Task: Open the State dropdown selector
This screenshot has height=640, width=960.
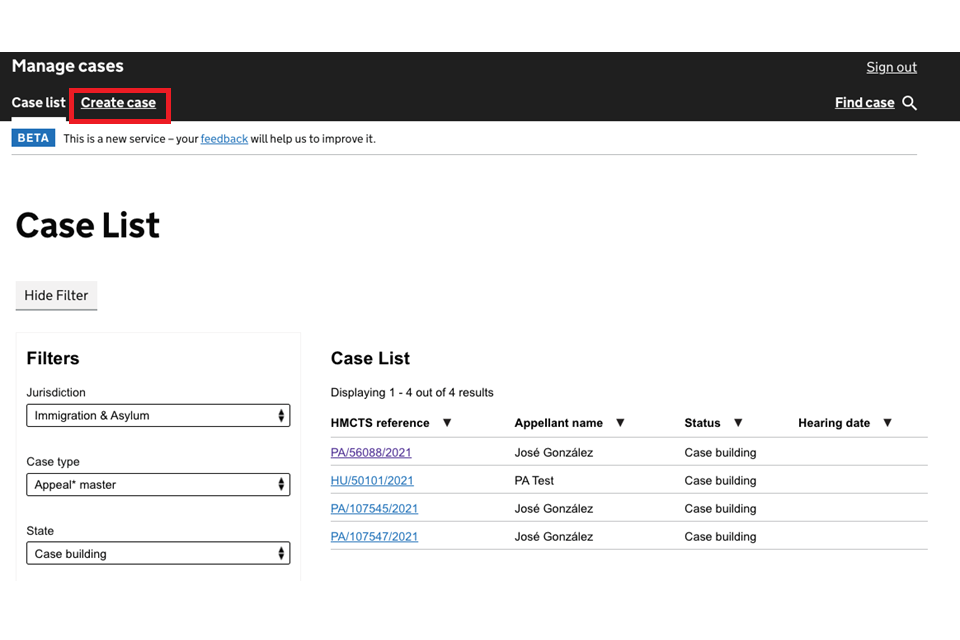Action: pyautogui.click(x=158, y=554)
